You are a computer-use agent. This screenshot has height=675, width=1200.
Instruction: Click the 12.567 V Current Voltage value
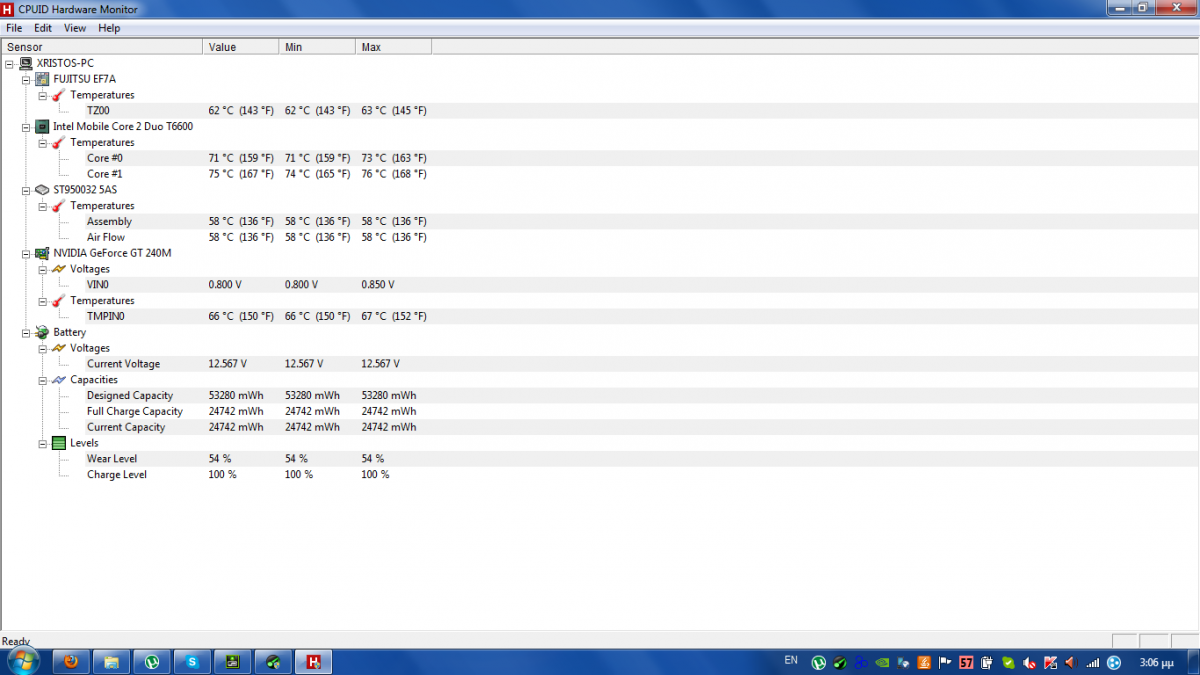point(227,364)
